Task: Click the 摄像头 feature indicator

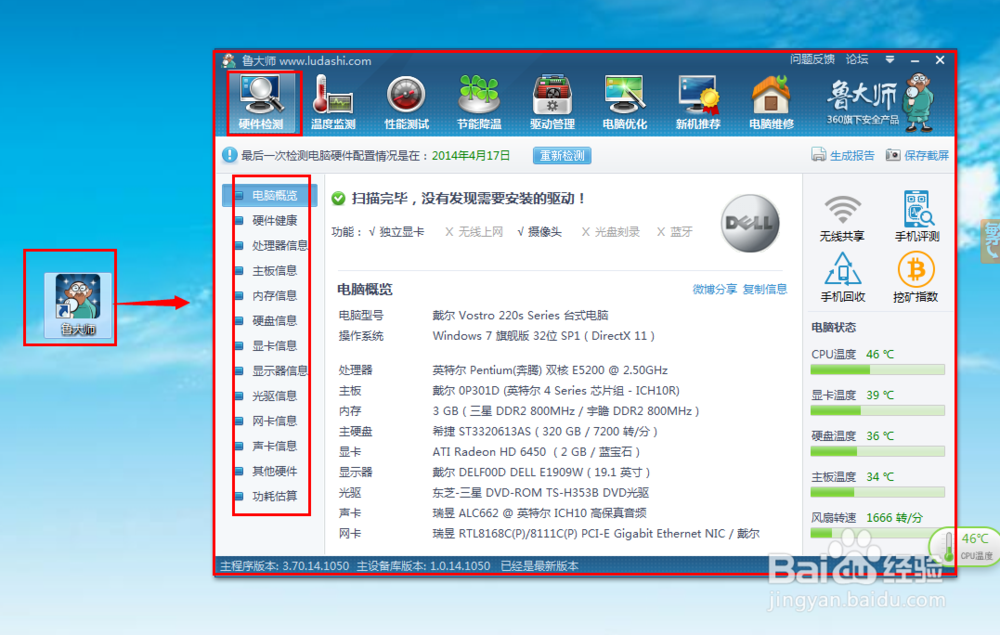Action: pos(540,232)
